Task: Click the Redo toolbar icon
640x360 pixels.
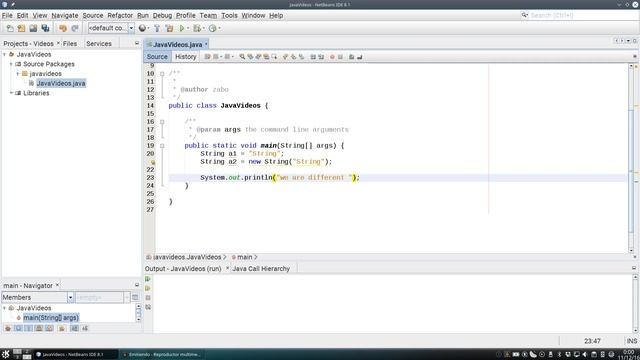Action: (x=75, y=28)
